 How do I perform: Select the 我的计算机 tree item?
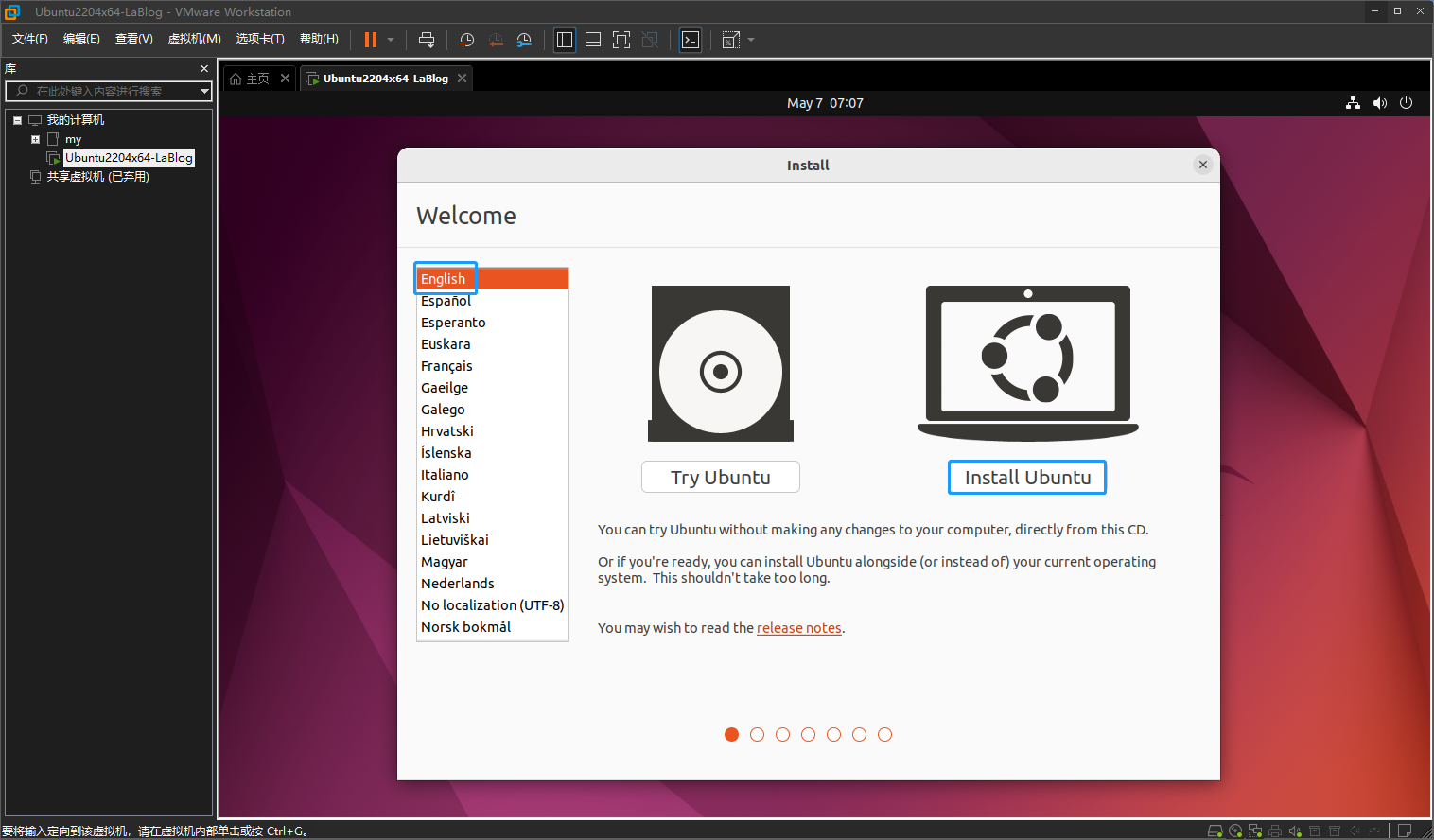pyautogui.click(x=76, y=120)
